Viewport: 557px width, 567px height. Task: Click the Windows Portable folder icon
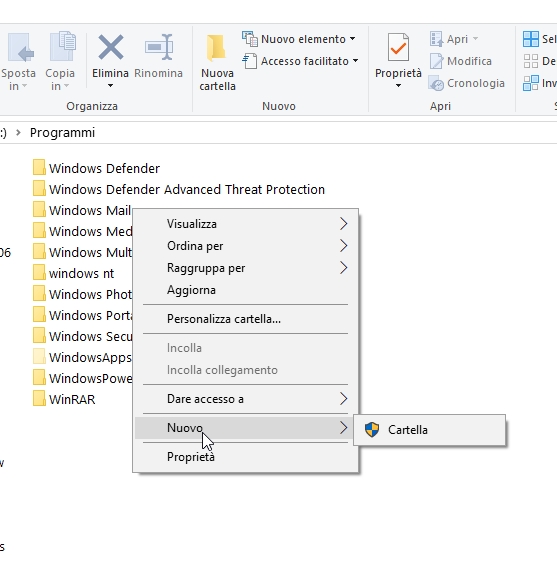[x=39, y=315]
